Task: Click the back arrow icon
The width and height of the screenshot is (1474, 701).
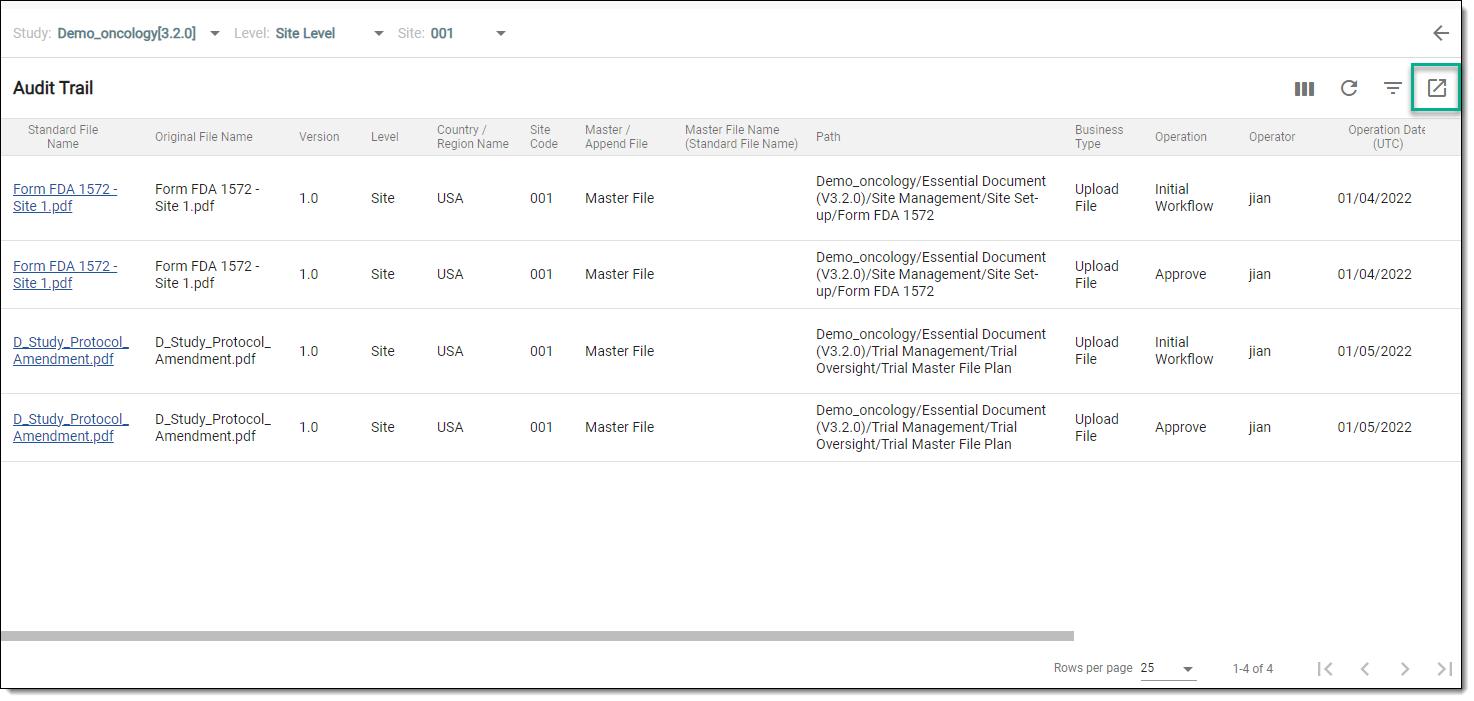Action: pos(1441,33)
